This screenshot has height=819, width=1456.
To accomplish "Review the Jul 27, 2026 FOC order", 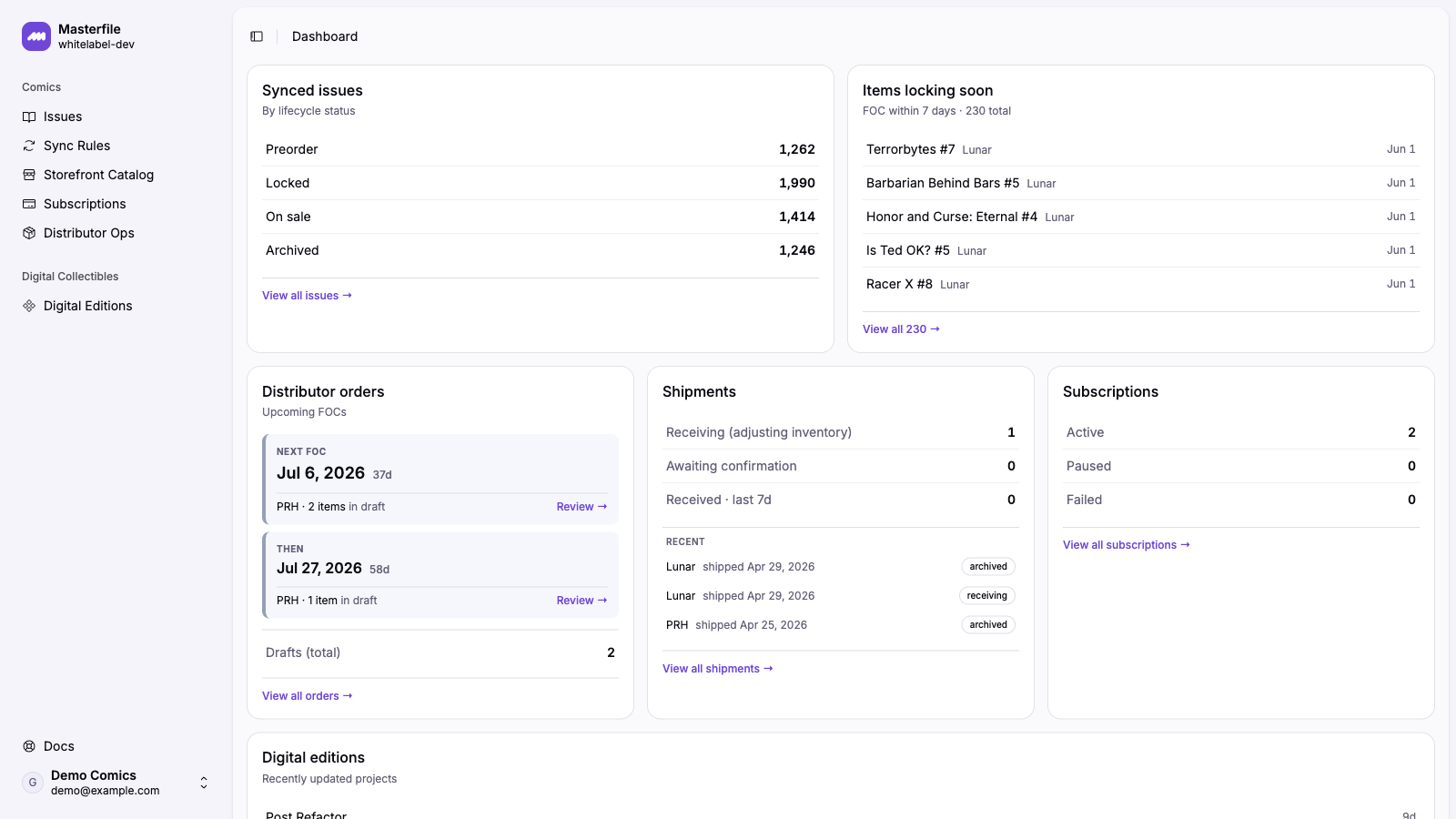I will click(581, 601).
